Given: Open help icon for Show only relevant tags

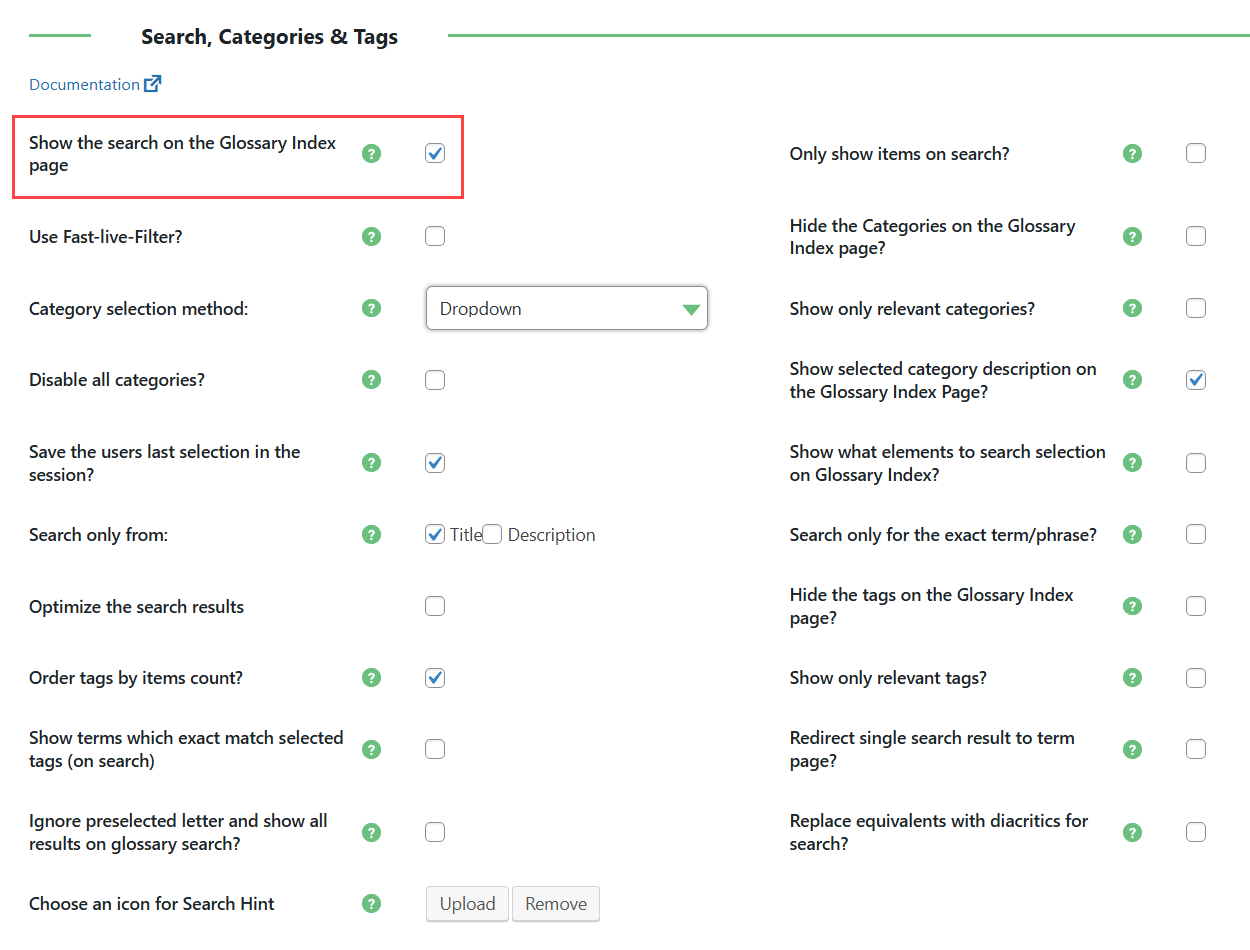Looking at the screenshot, I should 1132,678.
